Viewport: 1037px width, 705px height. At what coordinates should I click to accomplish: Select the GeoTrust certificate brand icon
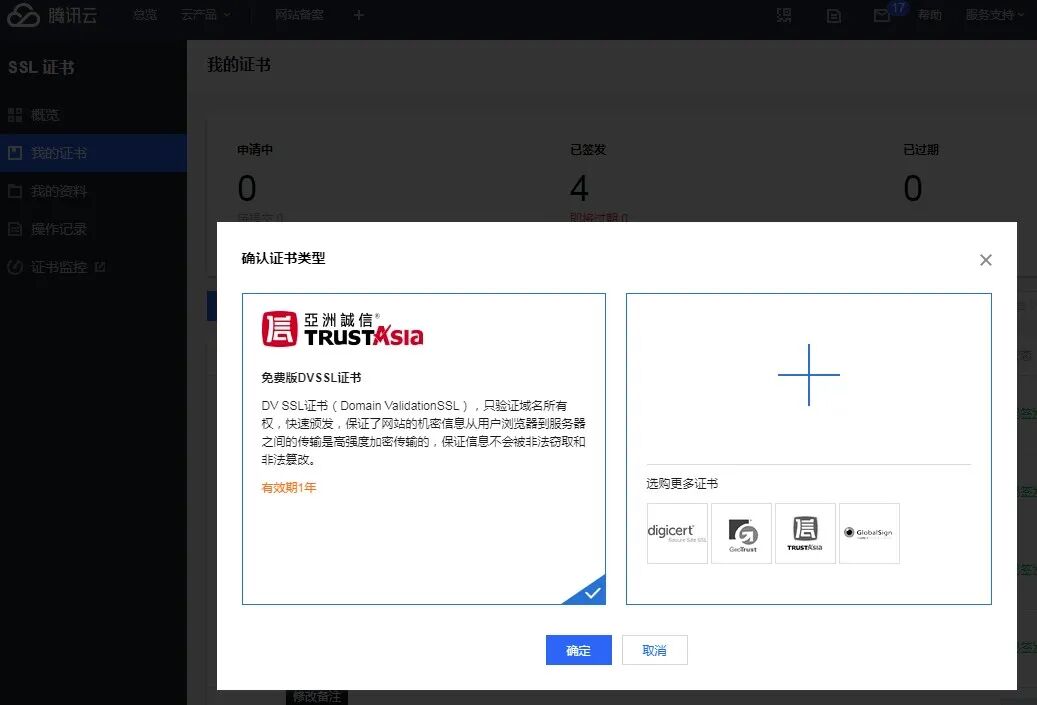[x=741, y=533]
